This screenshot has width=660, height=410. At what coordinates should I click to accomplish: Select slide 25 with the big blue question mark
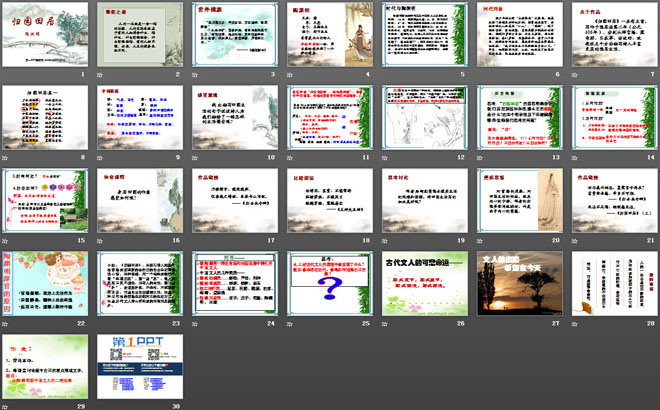pyautogui.click(x=330, y=283)
